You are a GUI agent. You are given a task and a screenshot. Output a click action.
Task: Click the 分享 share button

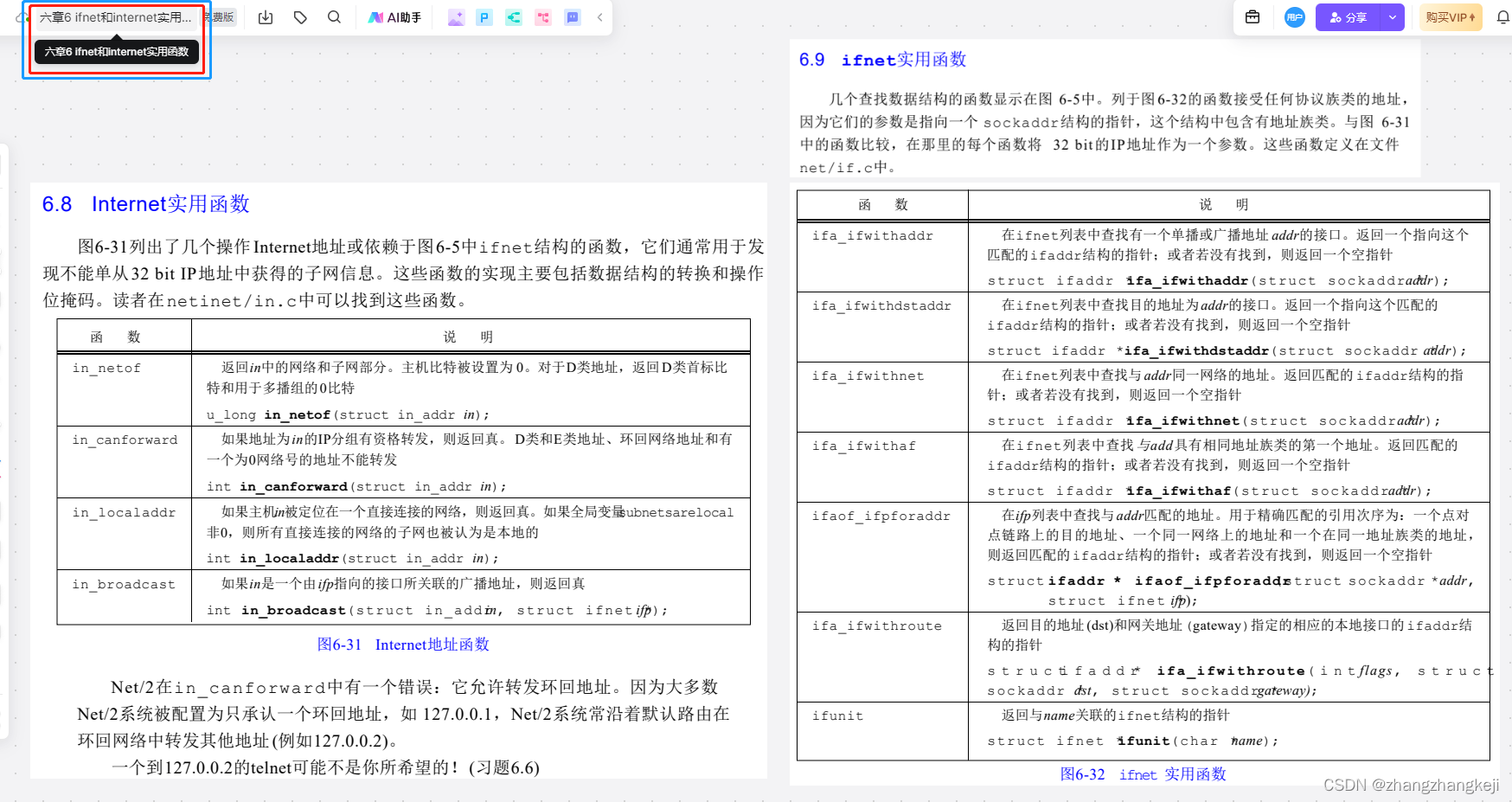pyautogui.click(x=1349, y=17)
